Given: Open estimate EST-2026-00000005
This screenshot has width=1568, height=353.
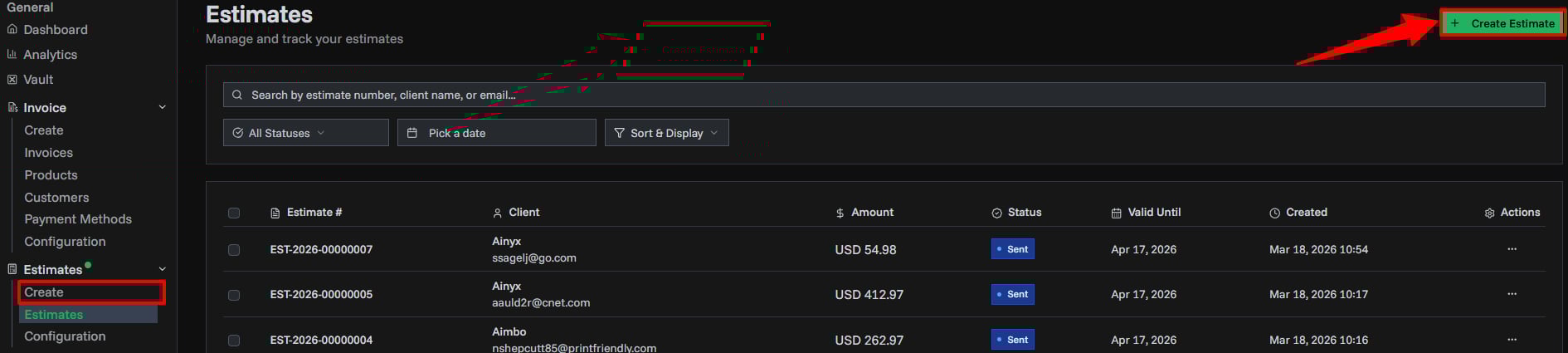Looking at the screenshot, I should 321,294.
